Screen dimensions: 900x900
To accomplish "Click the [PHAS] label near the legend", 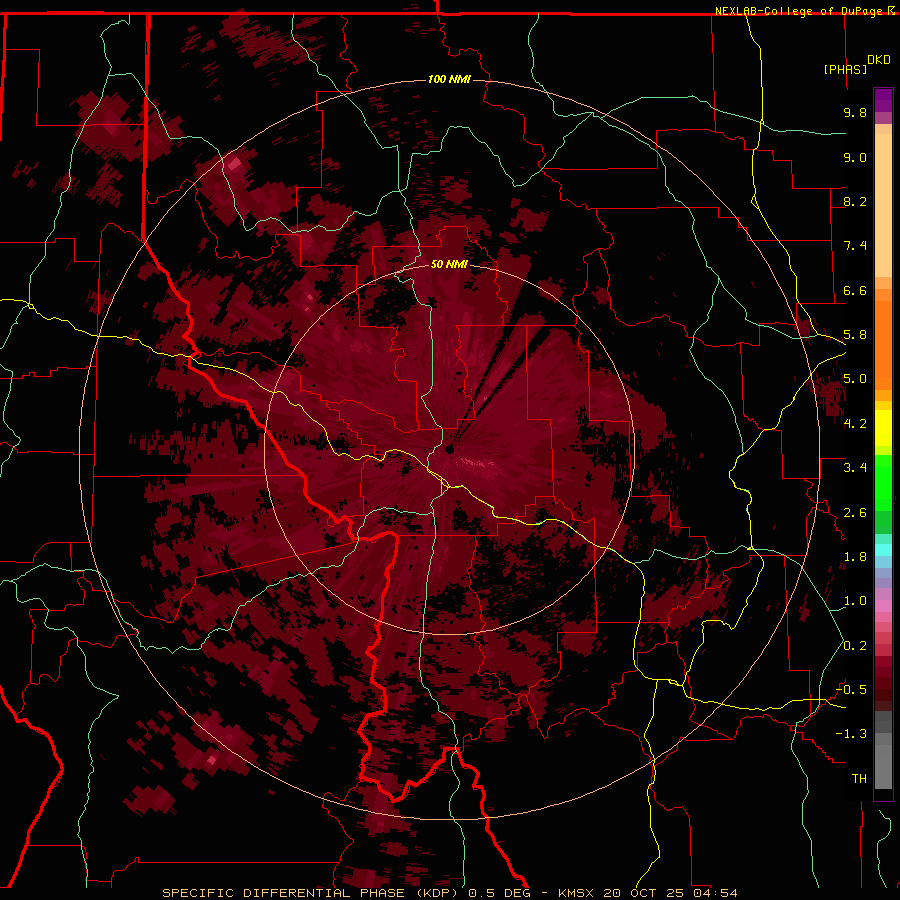I will pyautogui.click(x=845, y=69).
